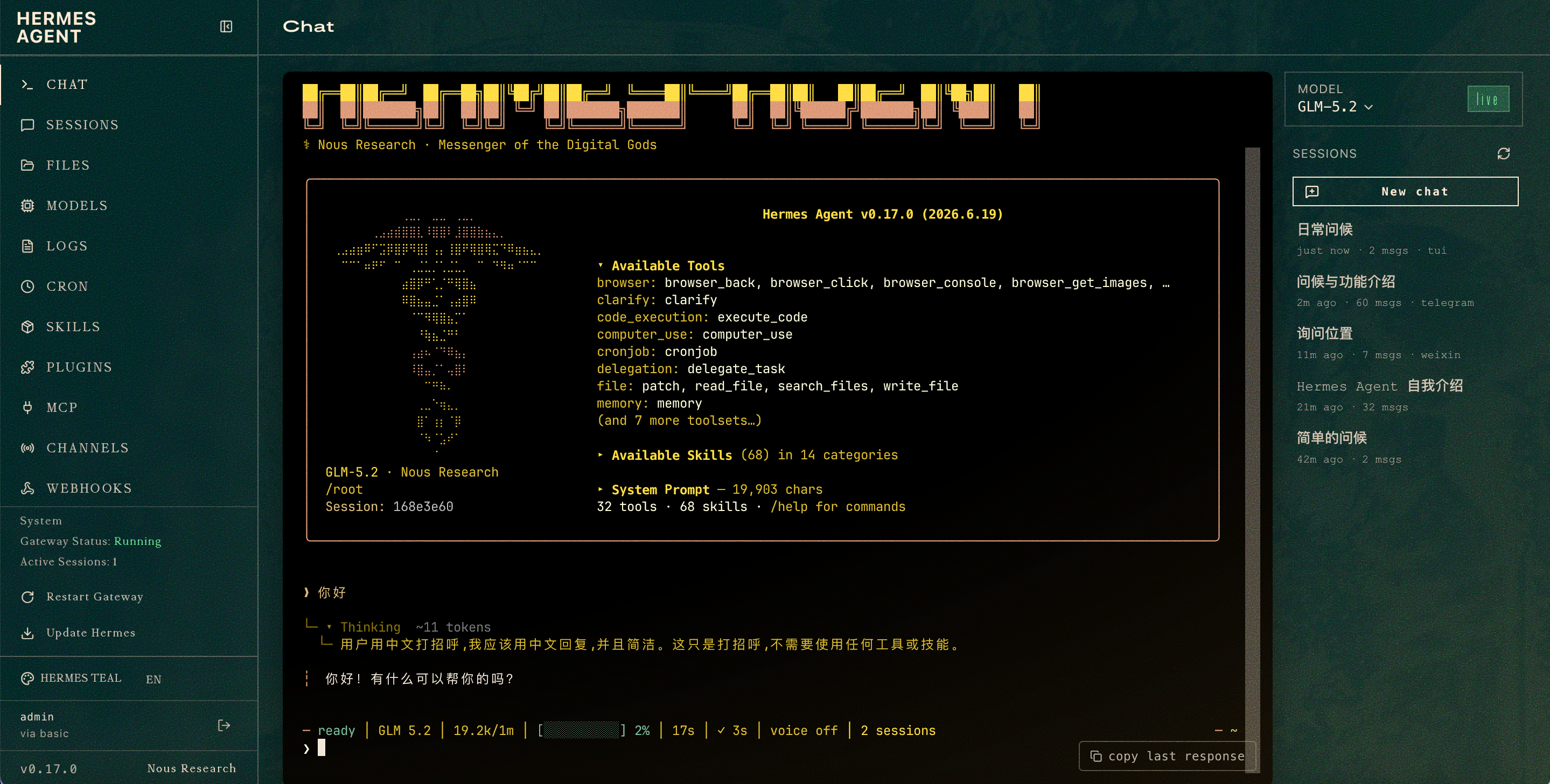Click the theme palette icon
Viewport: 1550px width, 784px height.
(x=27, y=678)
